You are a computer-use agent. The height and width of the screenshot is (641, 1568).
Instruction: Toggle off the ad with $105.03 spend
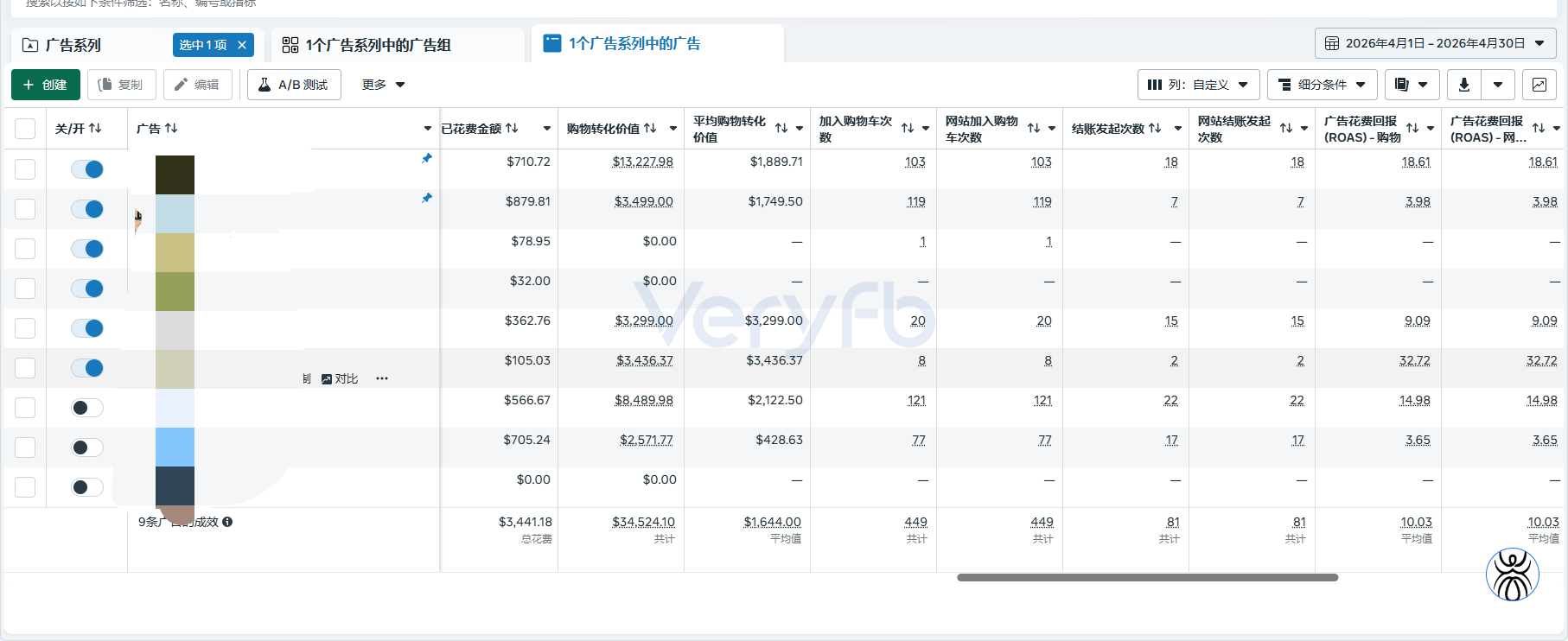point(87,368)
